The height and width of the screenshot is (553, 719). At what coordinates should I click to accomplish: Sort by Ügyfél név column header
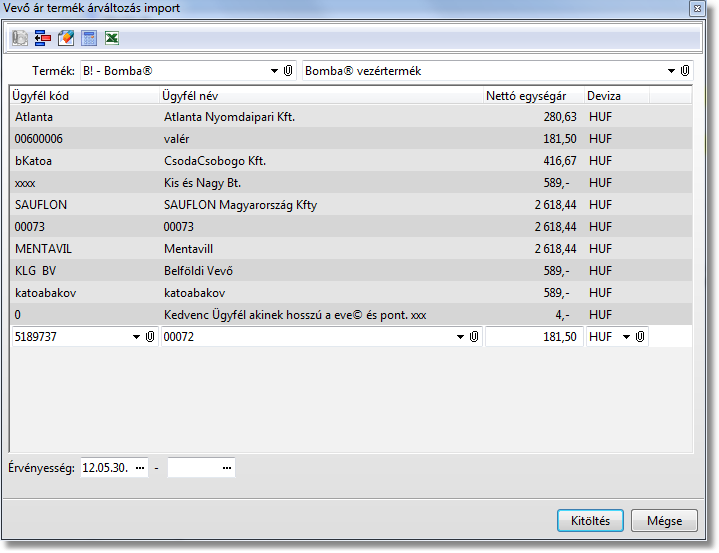(x=321, y=96)
